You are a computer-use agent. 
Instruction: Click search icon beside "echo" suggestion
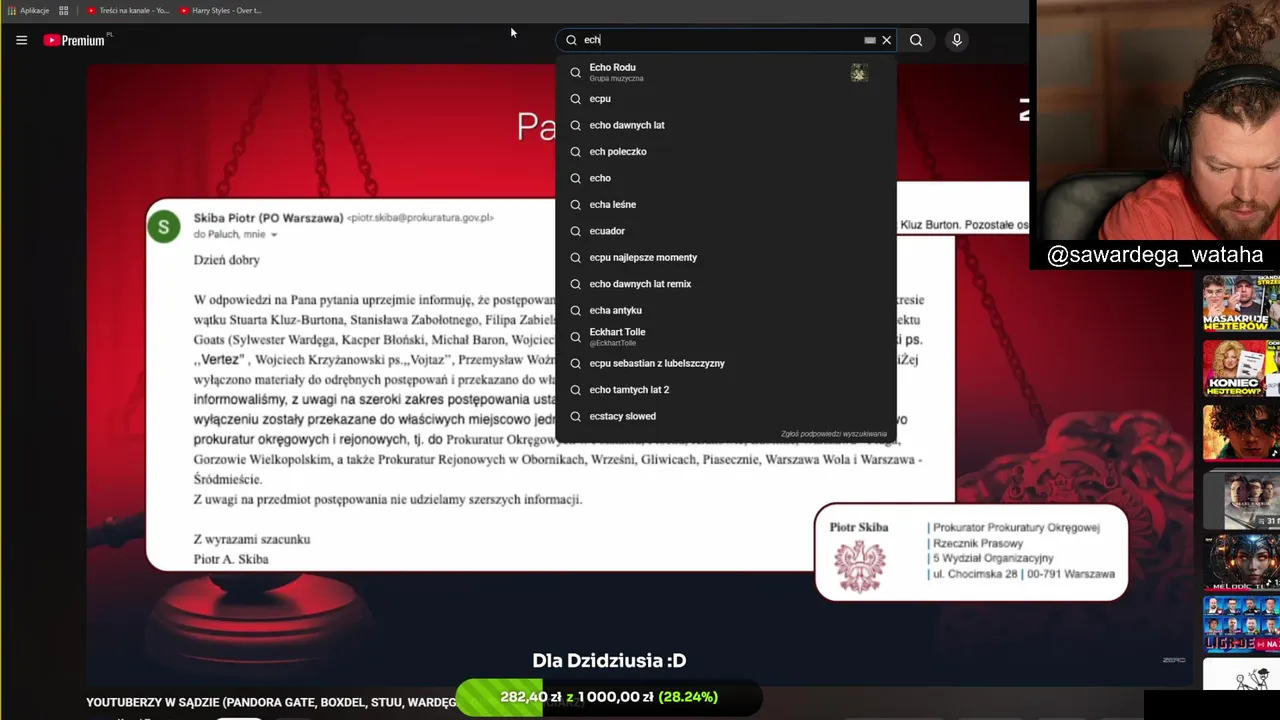(575, 178)
